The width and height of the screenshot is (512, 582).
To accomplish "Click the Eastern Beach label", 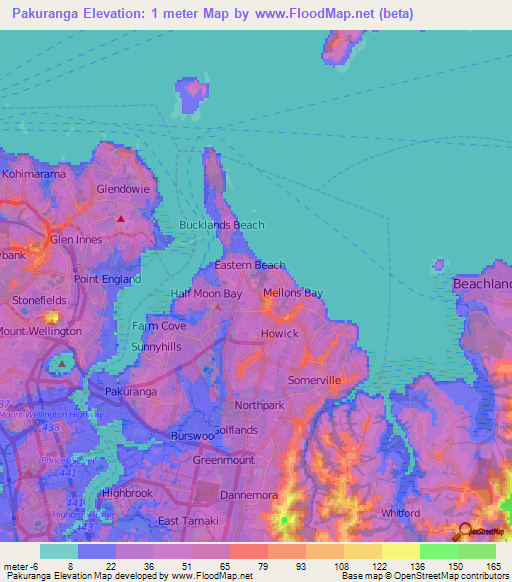I will tap(250, 265).
